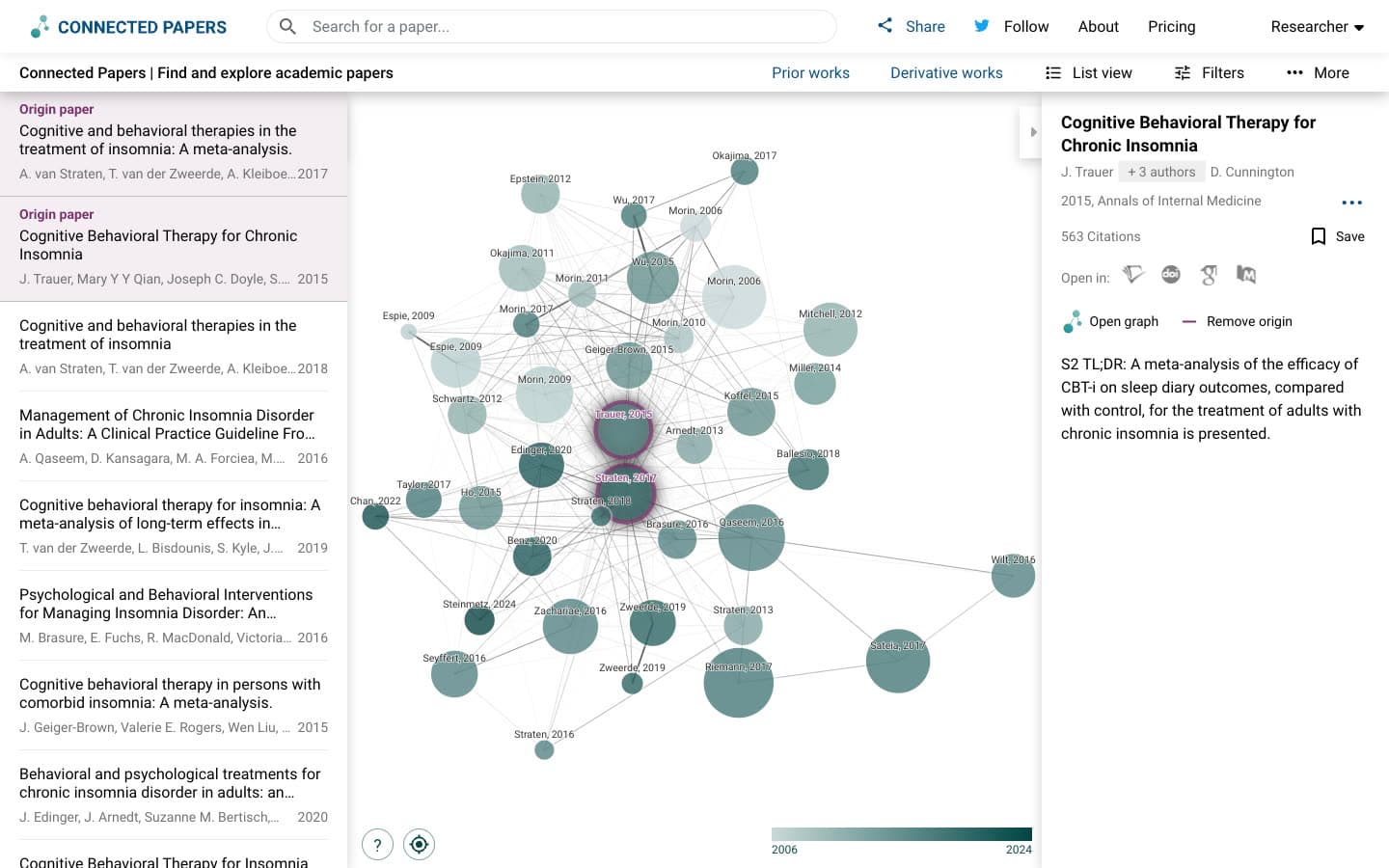The width and height of the screenshot is (1389, 868).
Task: Switch to Derivative works tab
Action: coord(946,73)
